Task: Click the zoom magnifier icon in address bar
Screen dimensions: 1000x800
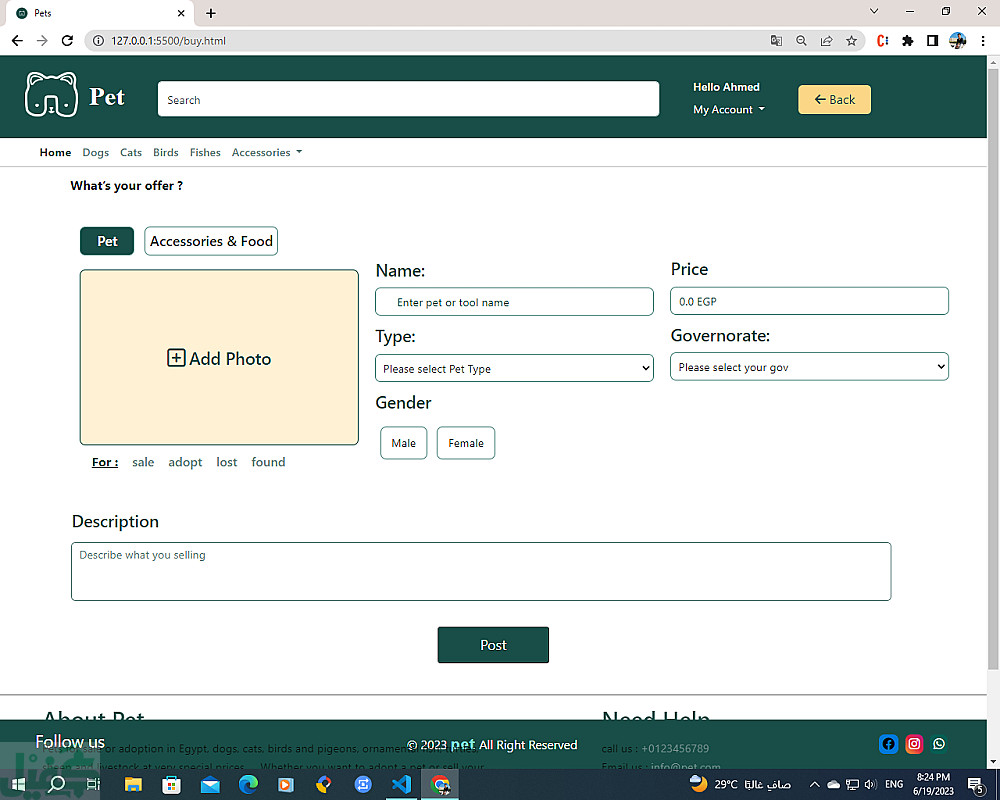Action: click(x=801, y=41)
